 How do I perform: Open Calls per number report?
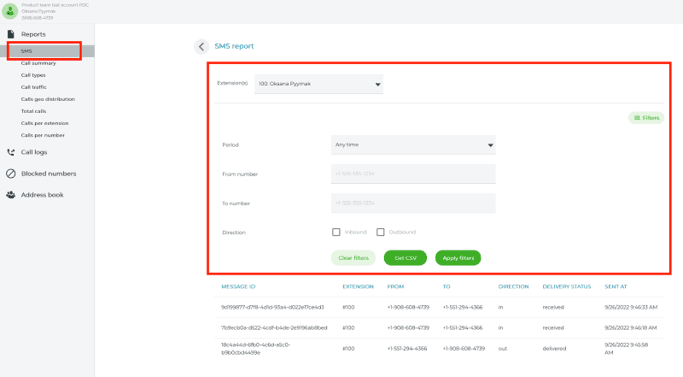coord(43,135)
